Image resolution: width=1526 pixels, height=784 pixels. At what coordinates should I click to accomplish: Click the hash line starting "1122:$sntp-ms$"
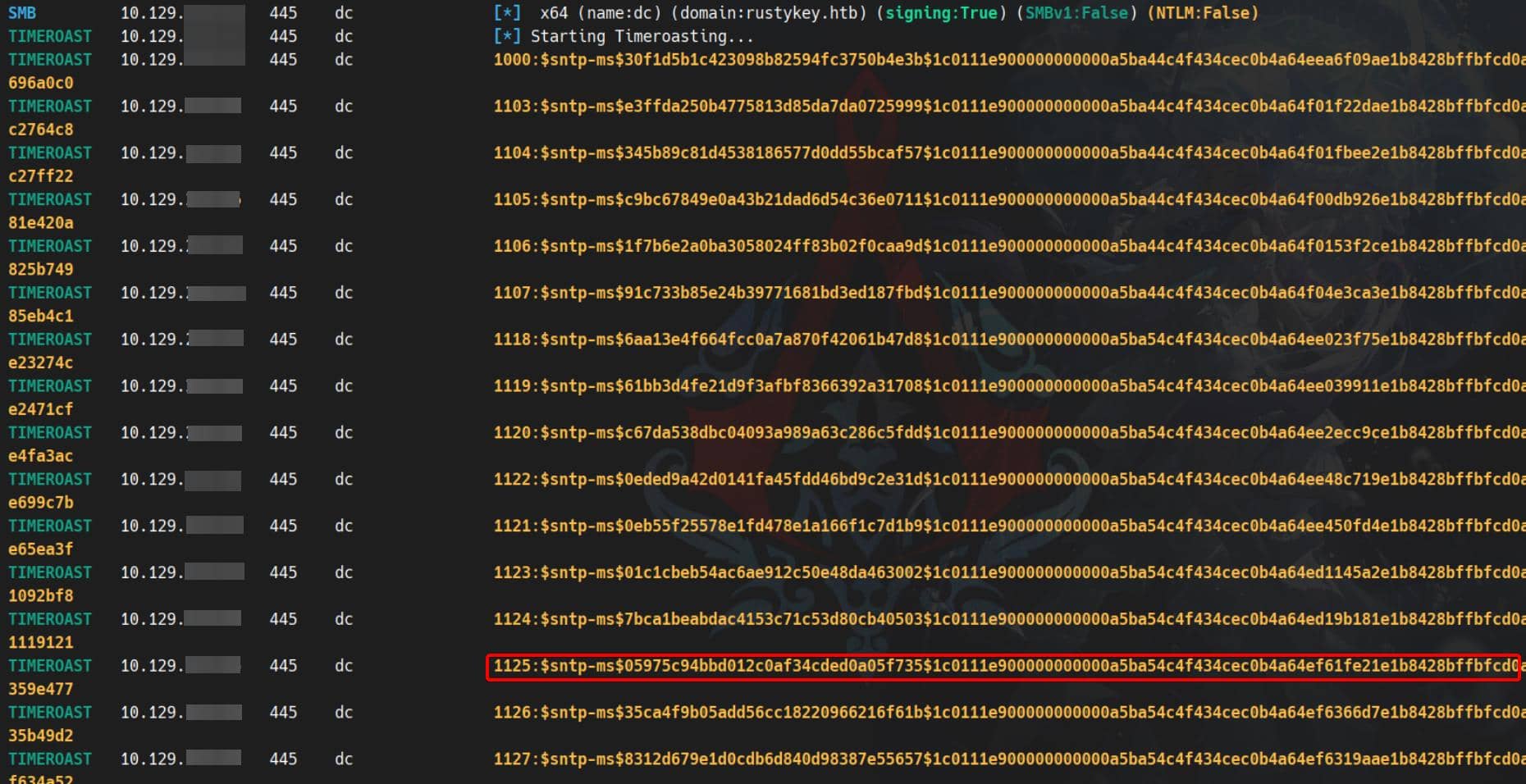(x=1009, y=480)
